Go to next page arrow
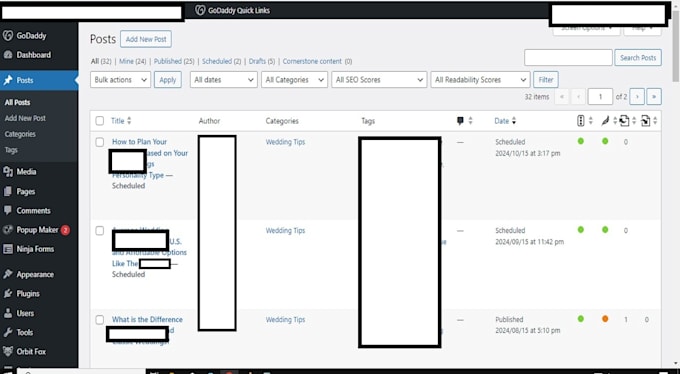The image size is (680, 374). tap(637, 97)
